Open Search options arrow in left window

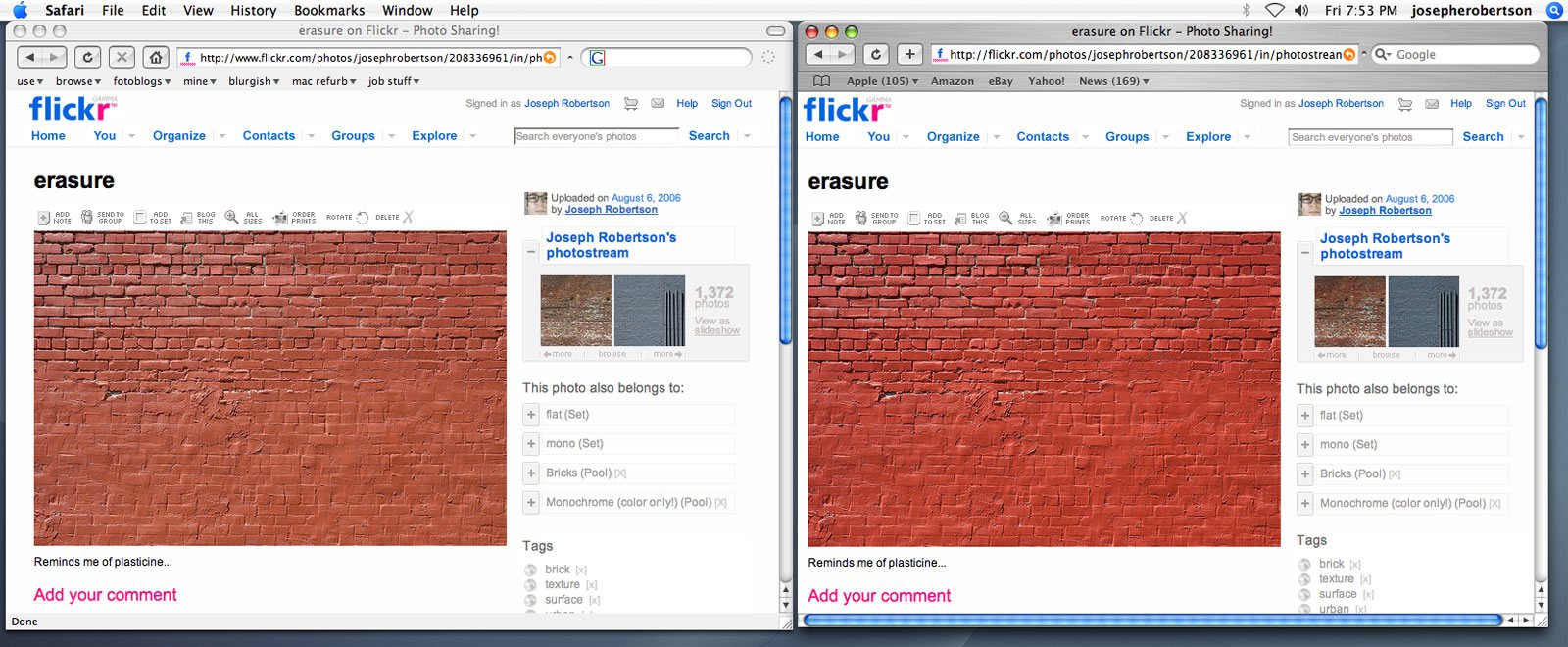click(747, 136)
